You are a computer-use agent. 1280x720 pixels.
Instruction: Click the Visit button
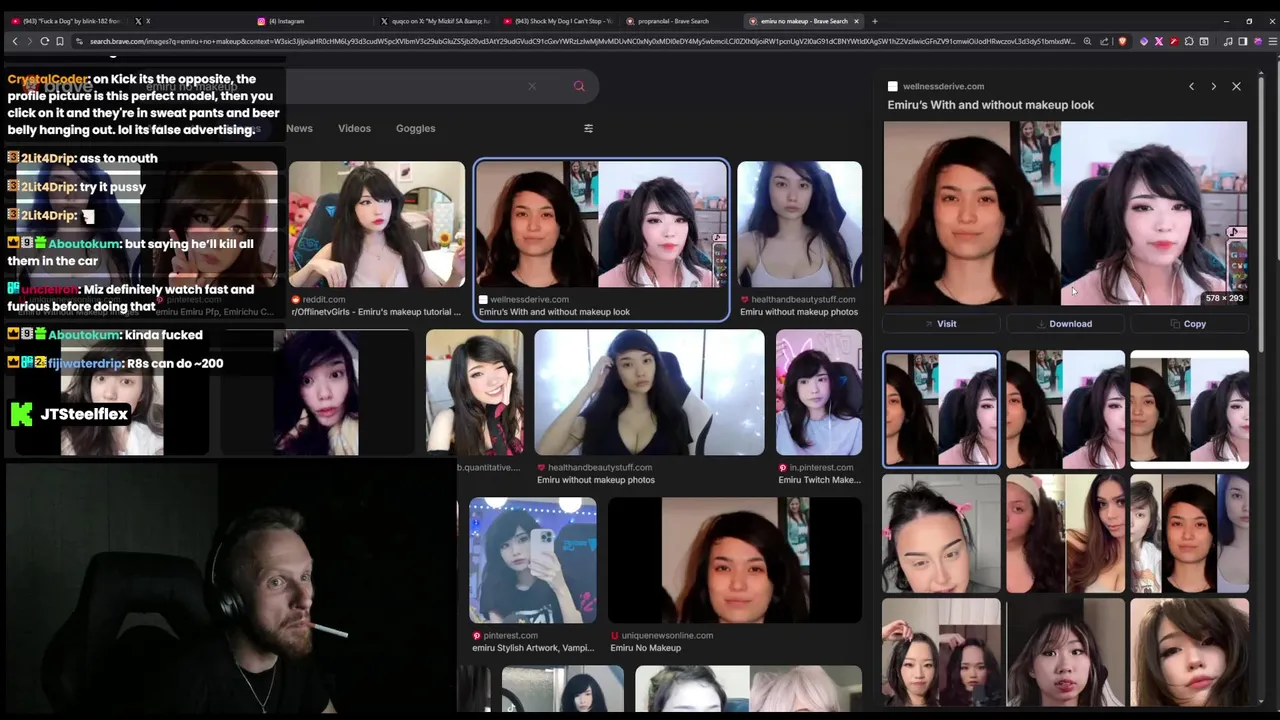(x=940, y=324)
